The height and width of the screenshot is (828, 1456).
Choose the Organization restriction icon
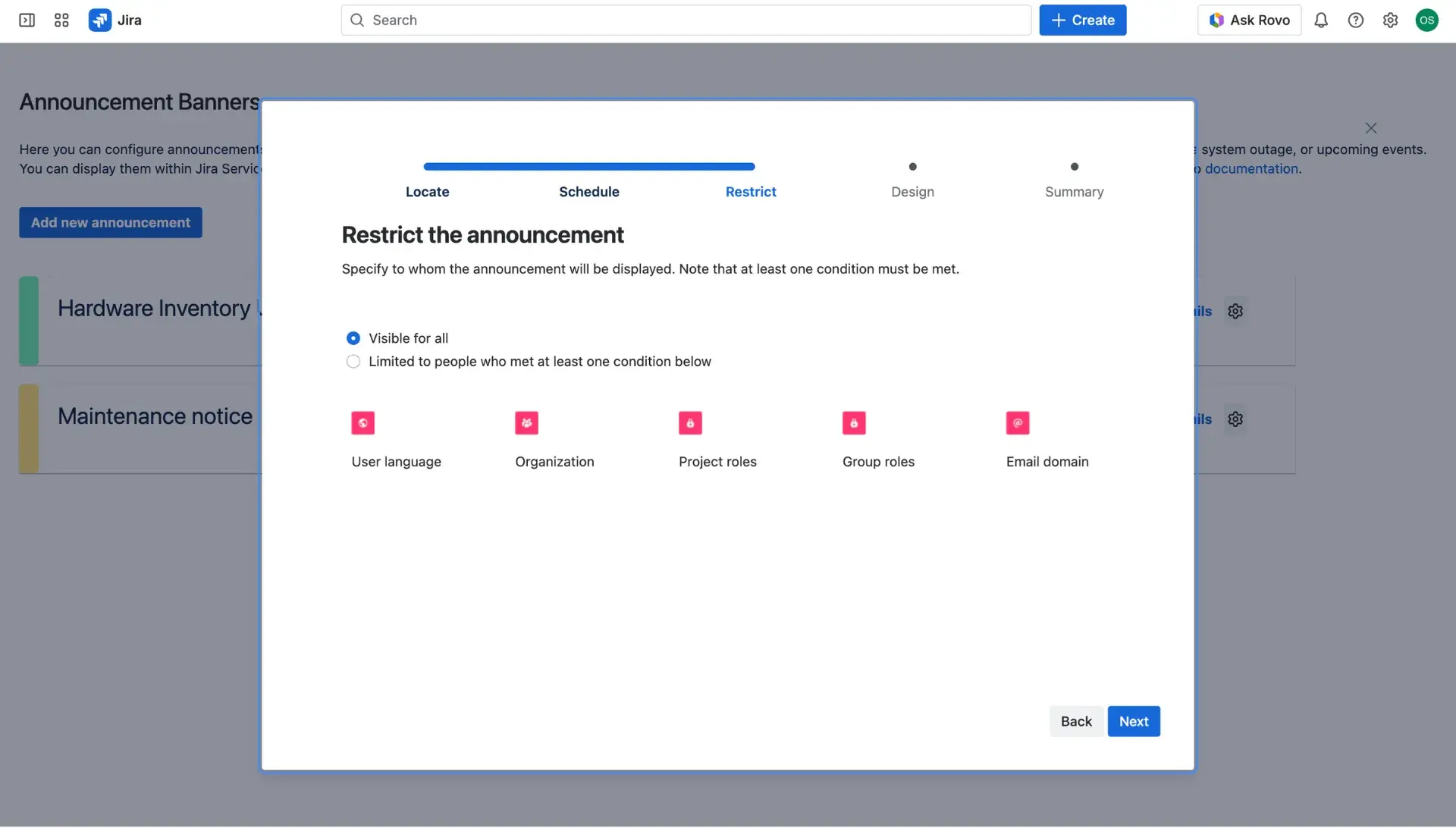click(526, 422)
